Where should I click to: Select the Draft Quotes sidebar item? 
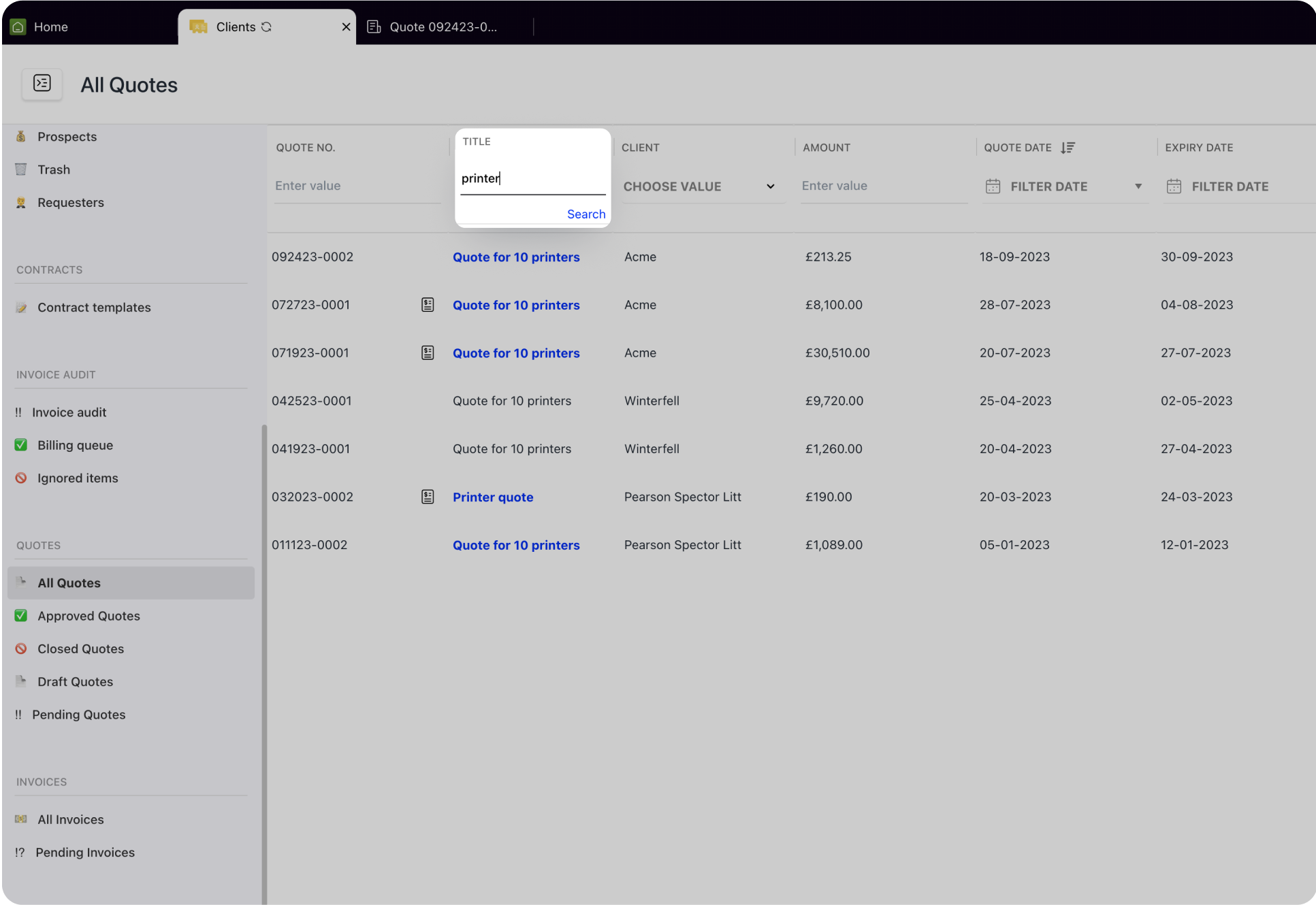coord(75,681)
